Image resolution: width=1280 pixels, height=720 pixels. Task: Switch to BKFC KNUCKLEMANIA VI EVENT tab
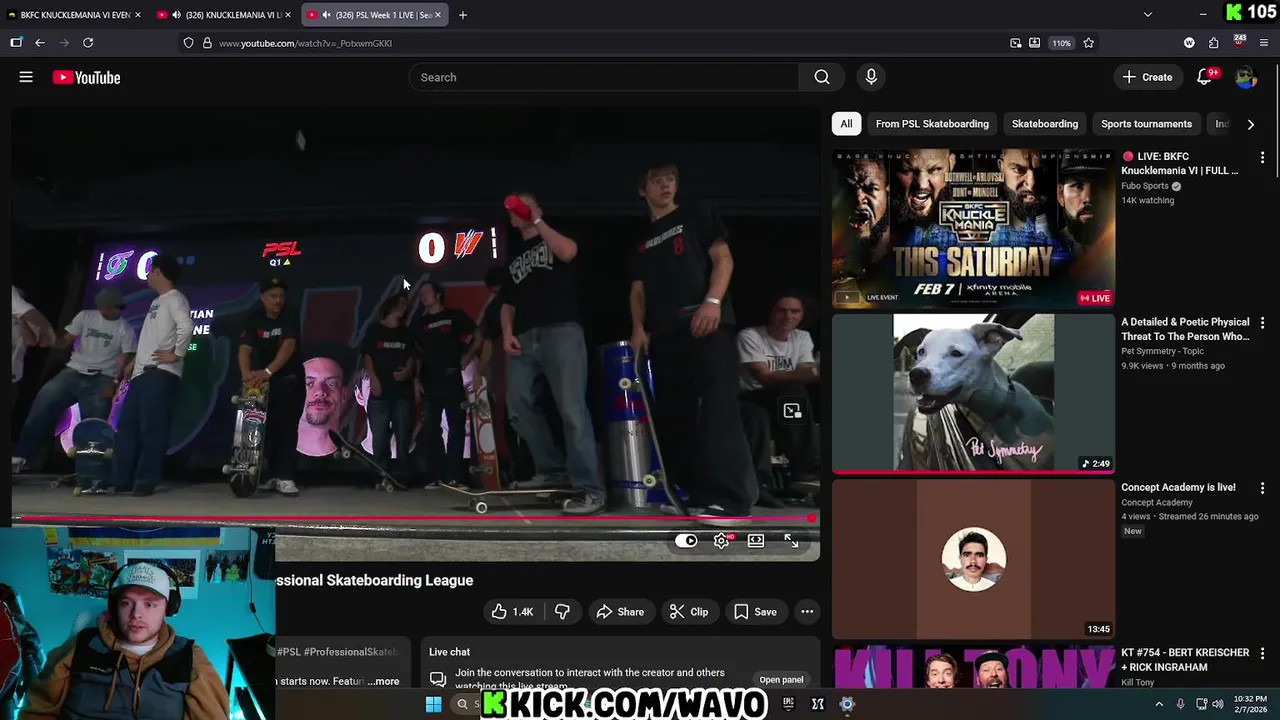coord(72,15)
